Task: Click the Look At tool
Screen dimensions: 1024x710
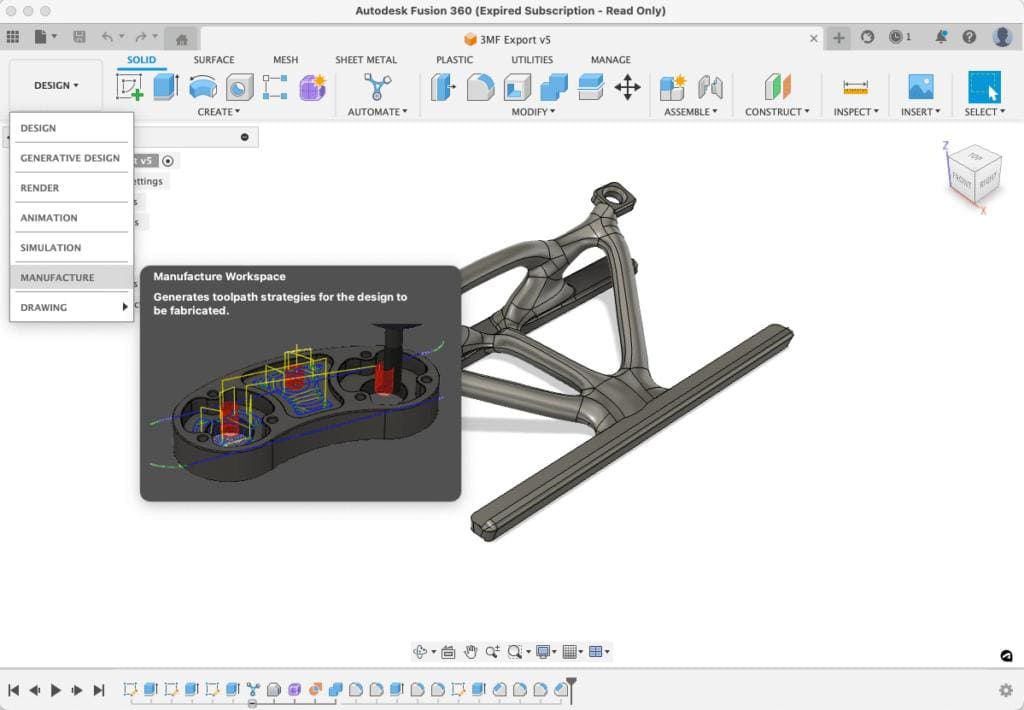Action: point(448,651)
